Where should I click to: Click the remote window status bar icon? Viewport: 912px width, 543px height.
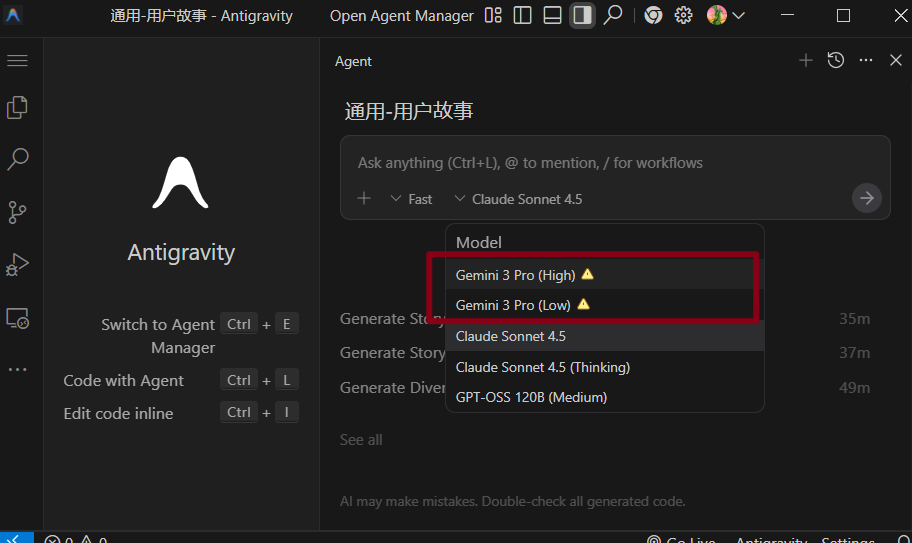16,538
